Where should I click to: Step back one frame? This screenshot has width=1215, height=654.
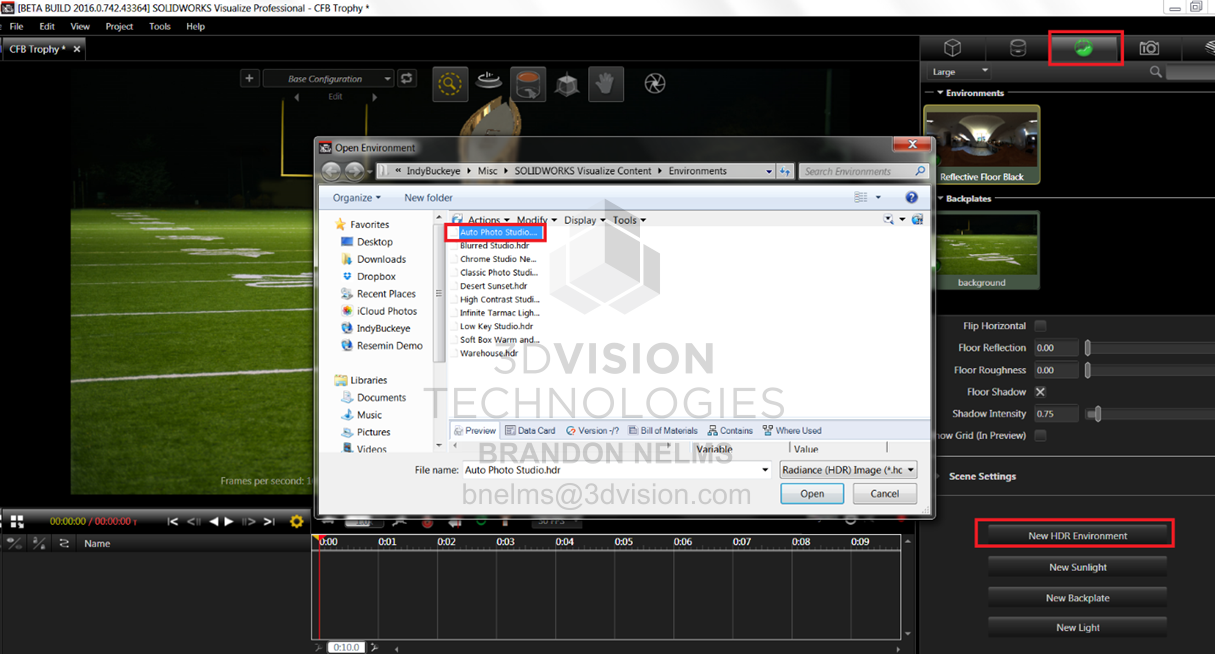tap(193, 522)
